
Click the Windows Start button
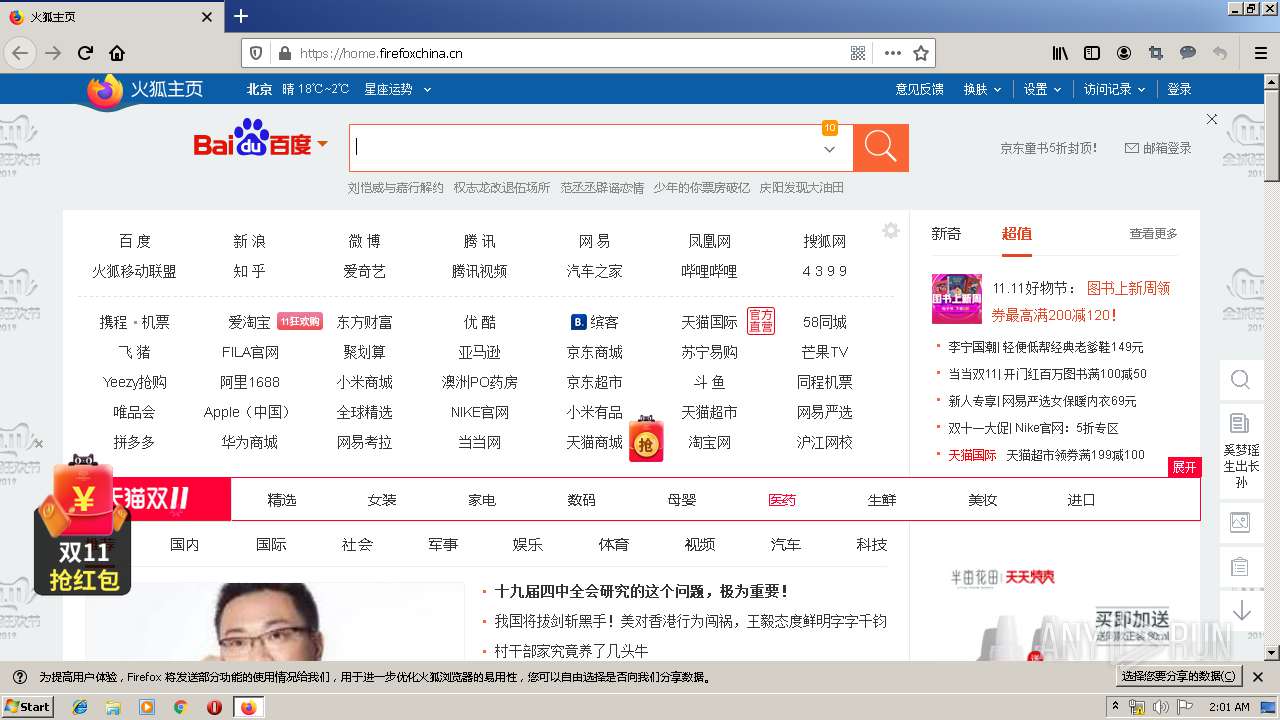(x=28, y=706)
